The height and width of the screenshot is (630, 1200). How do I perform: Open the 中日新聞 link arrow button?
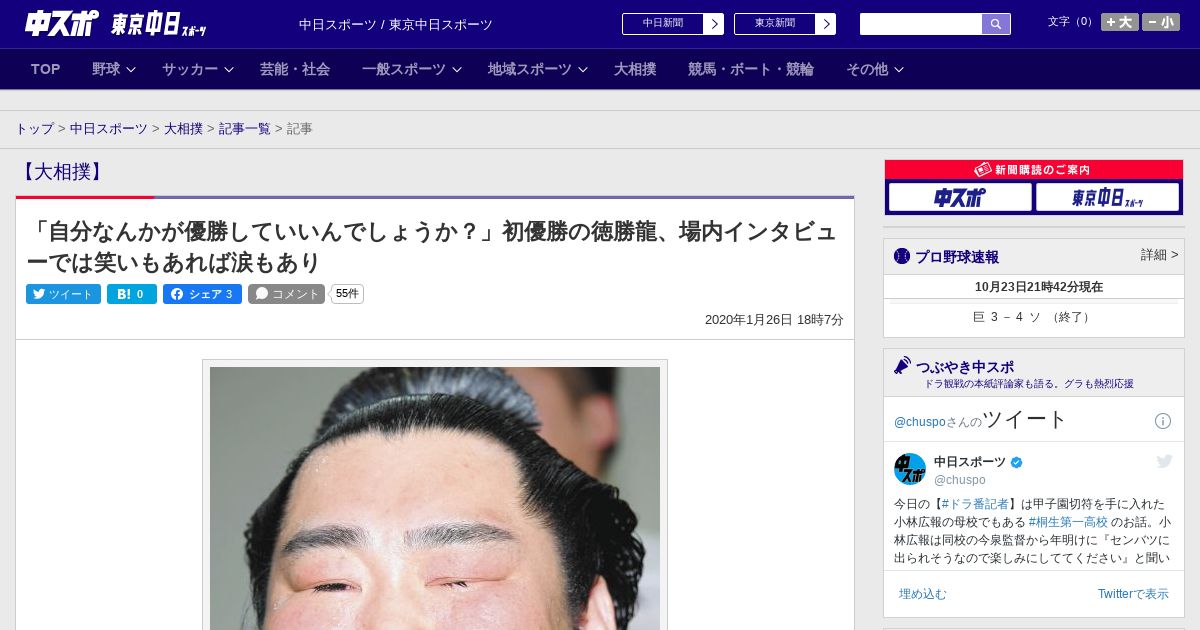pos(713,24)
